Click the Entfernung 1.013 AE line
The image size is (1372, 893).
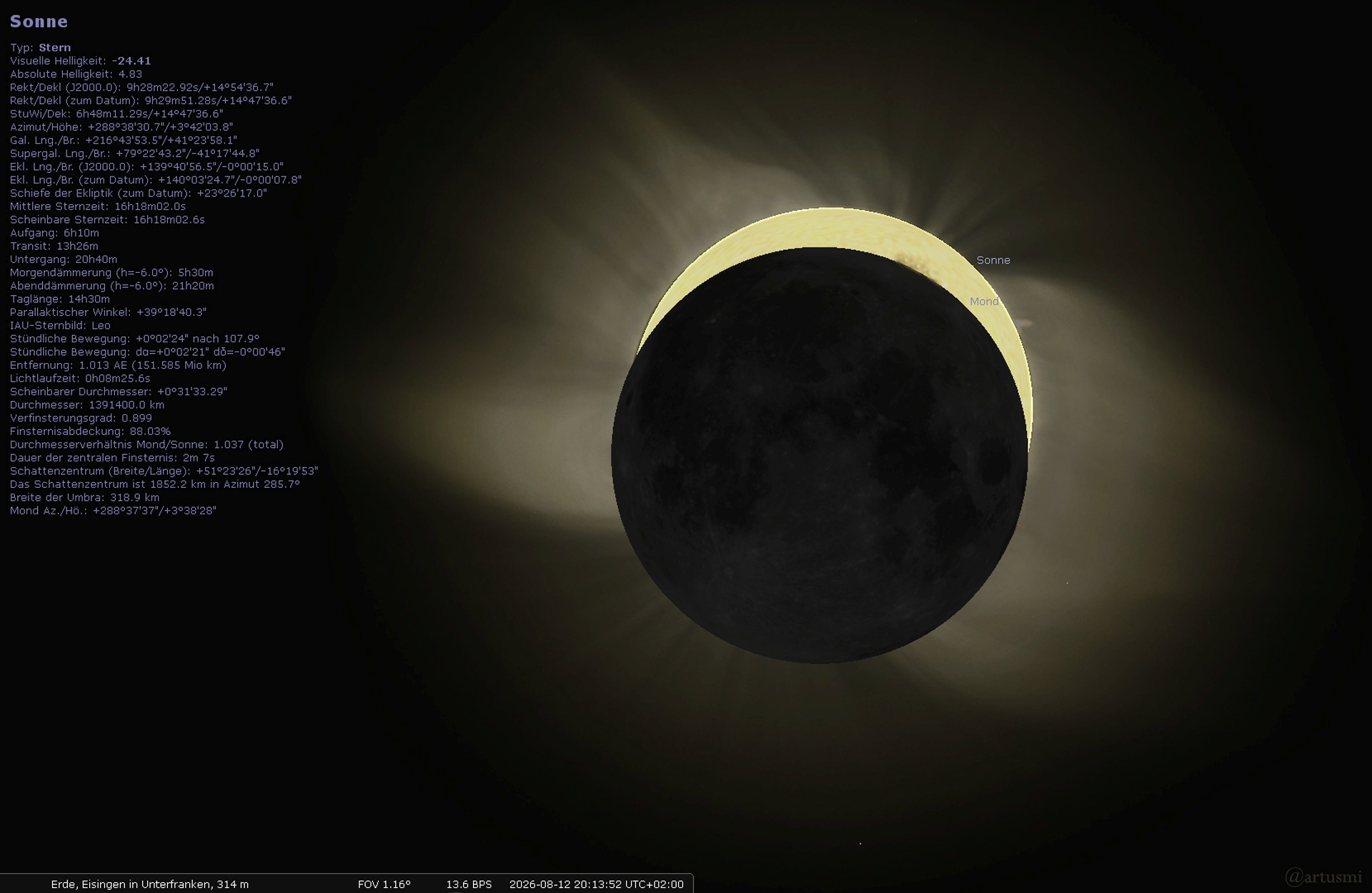pyautogui.click(x=118, y=365)
